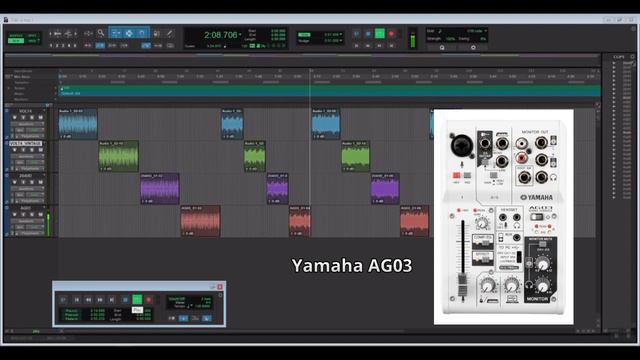This screenshot has width=640, height=360.
Task: Select the first green clip on VOLTA_VINTAGE track
Action: click(x=118, y=156)
